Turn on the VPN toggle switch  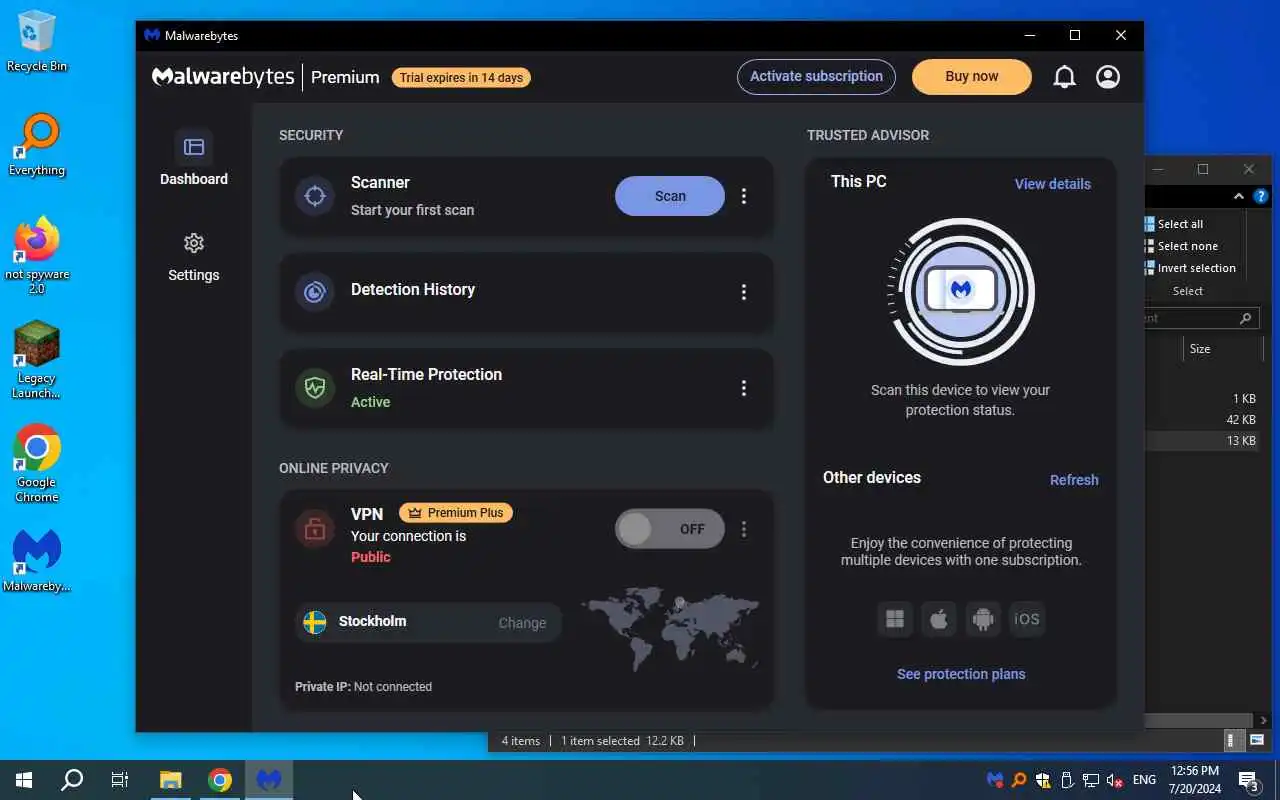click(x=670, y=529)
